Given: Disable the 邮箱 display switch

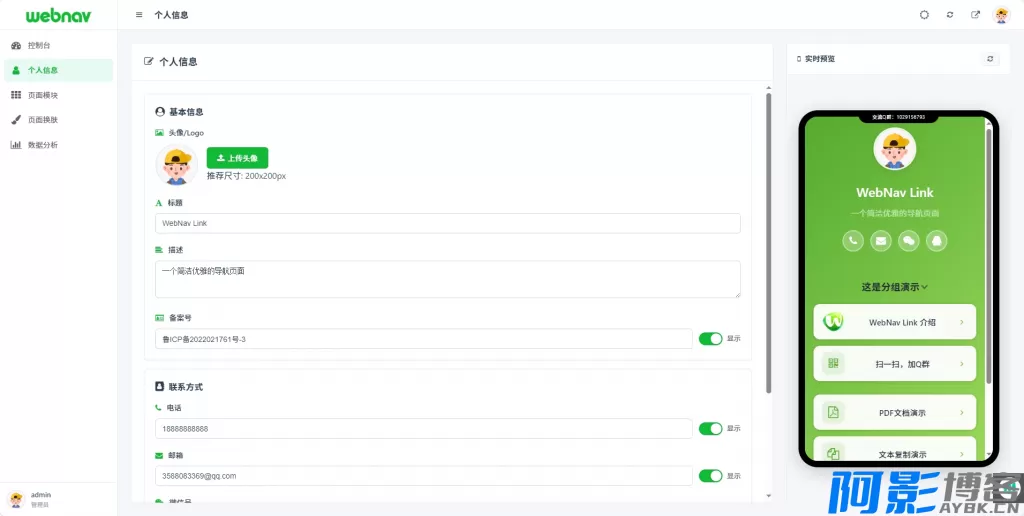Looking at the screenshot, I should pyautogui.click(x=710, y=476).
